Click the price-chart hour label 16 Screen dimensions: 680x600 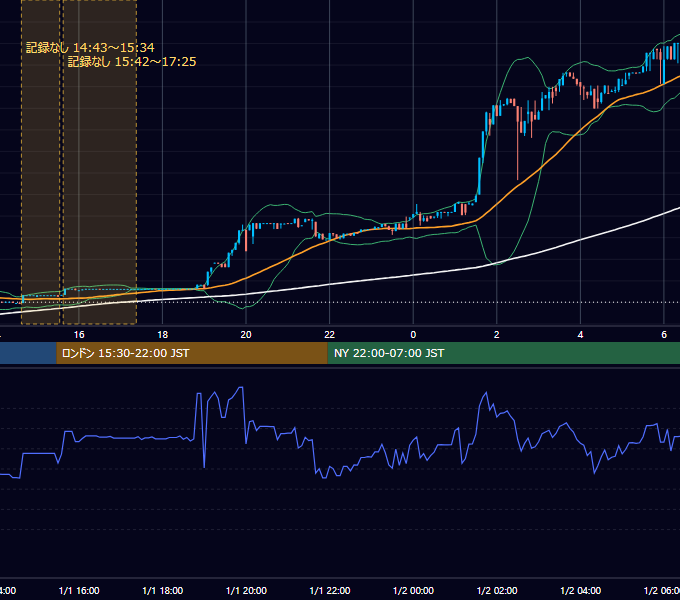pos(79,335)
